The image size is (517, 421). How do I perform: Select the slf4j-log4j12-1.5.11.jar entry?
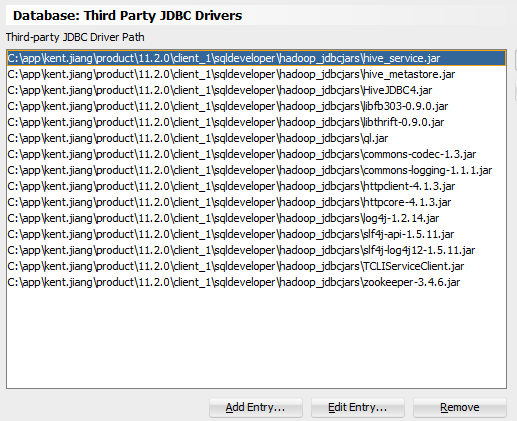pyautogui.click(x=256, y=250)
